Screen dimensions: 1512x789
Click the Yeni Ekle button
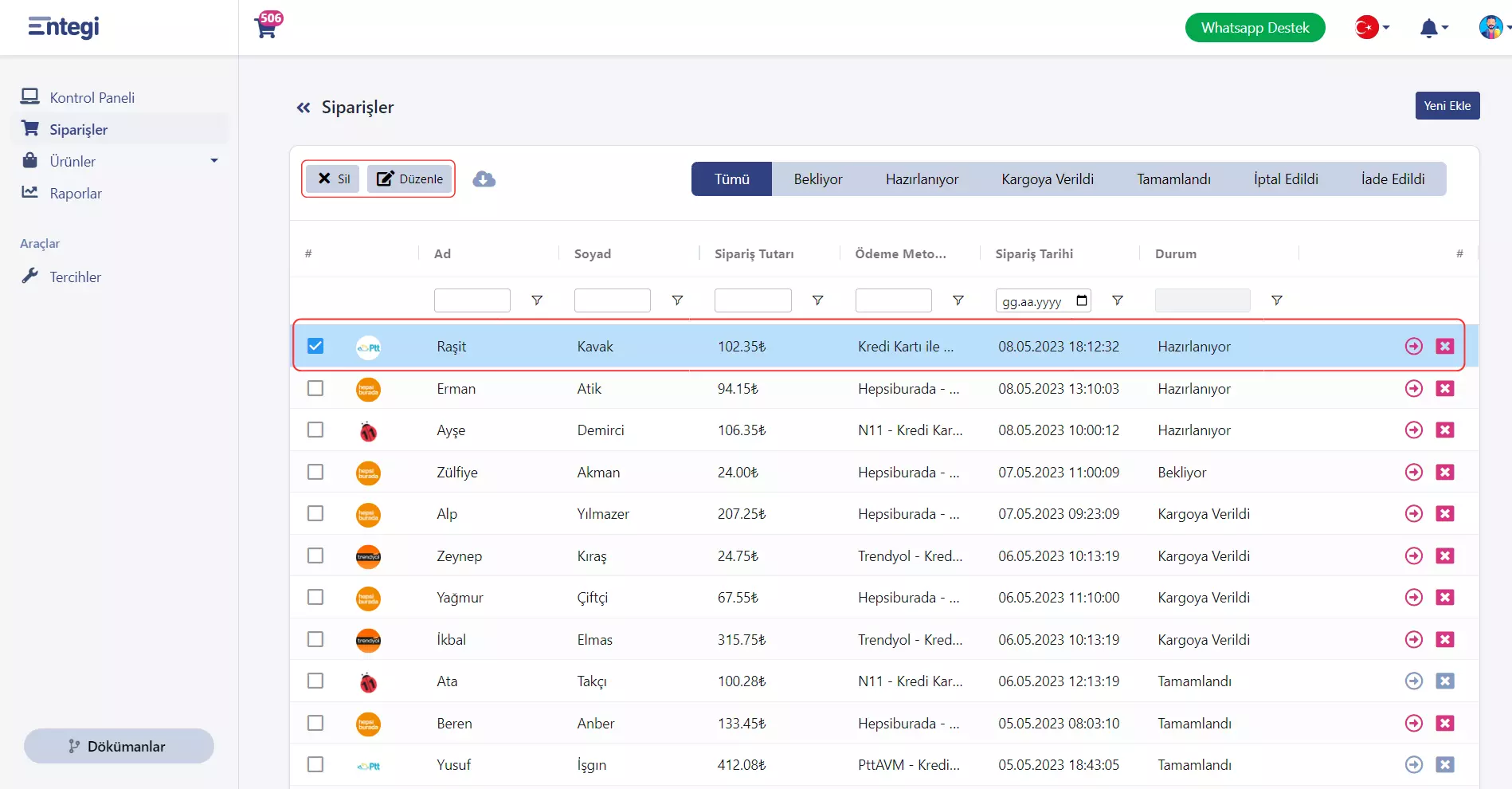point(1447,106)
